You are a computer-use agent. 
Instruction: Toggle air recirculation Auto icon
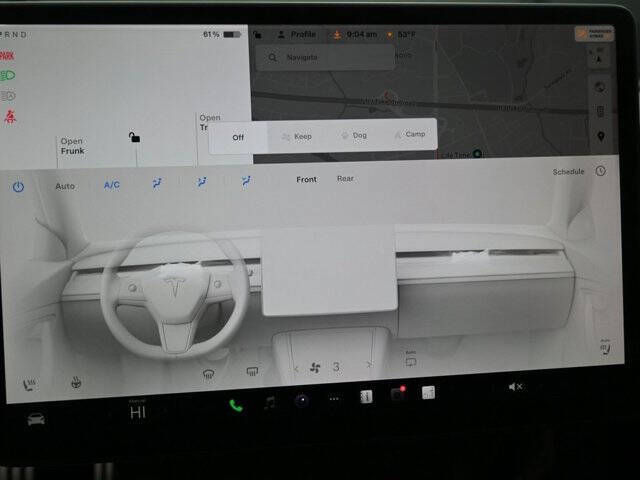click(x=411, y=359)
